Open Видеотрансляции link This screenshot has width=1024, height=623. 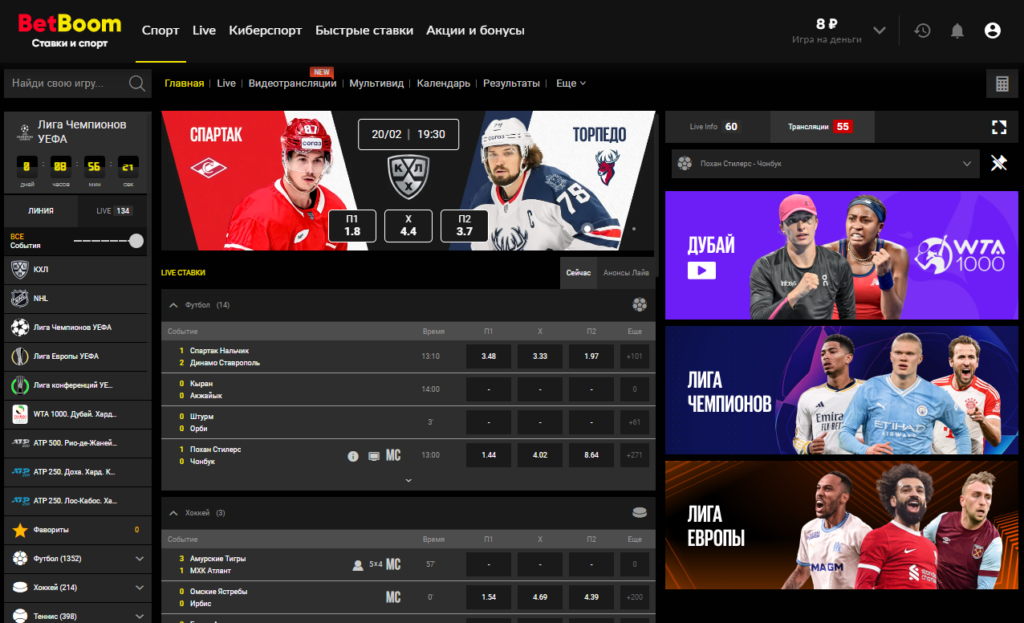click(x=292, y=83)
